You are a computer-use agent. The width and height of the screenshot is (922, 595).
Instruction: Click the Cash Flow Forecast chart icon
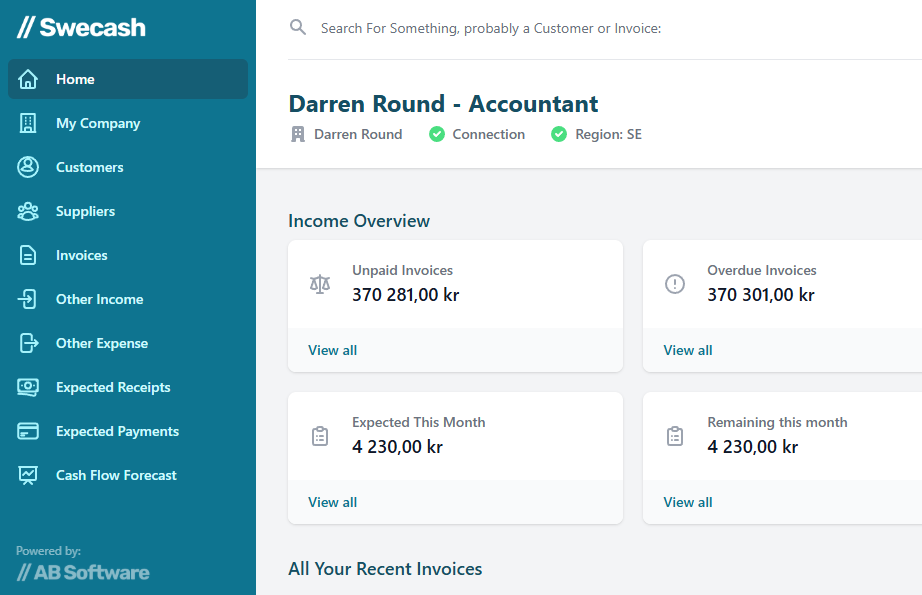[28, 476]
